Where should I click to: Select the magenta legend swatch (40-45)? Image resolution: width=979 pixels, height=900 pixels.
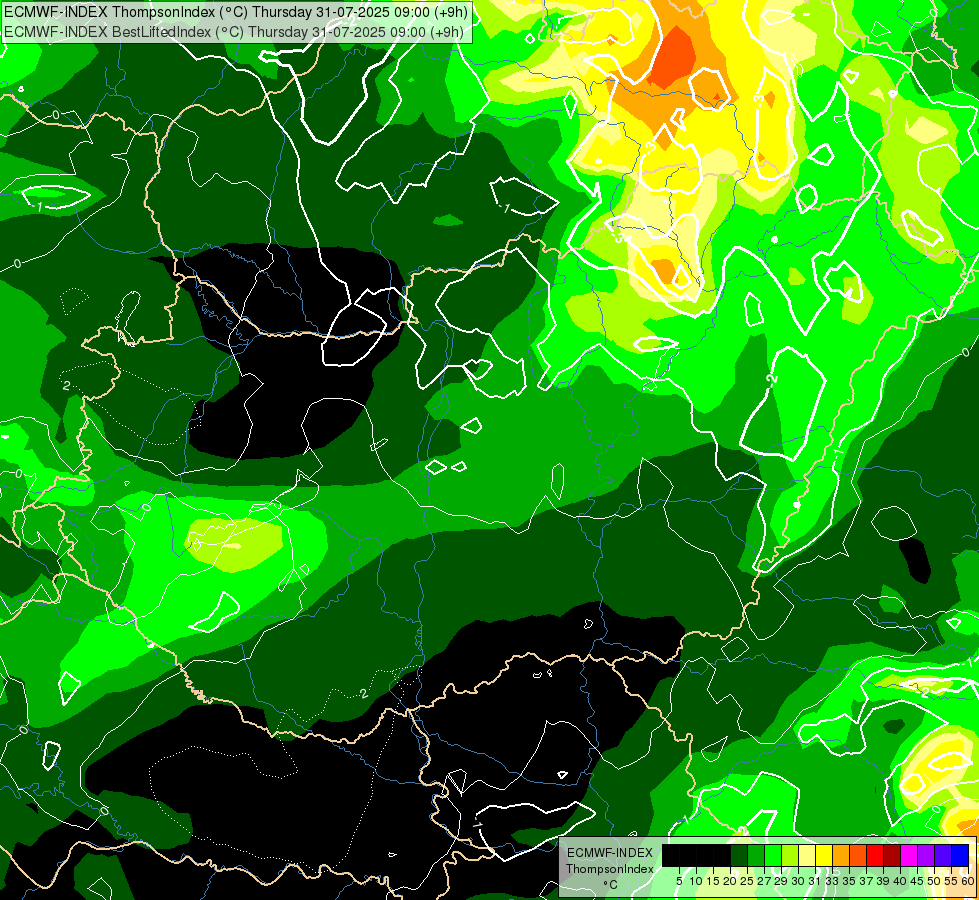tap(909, 856)
